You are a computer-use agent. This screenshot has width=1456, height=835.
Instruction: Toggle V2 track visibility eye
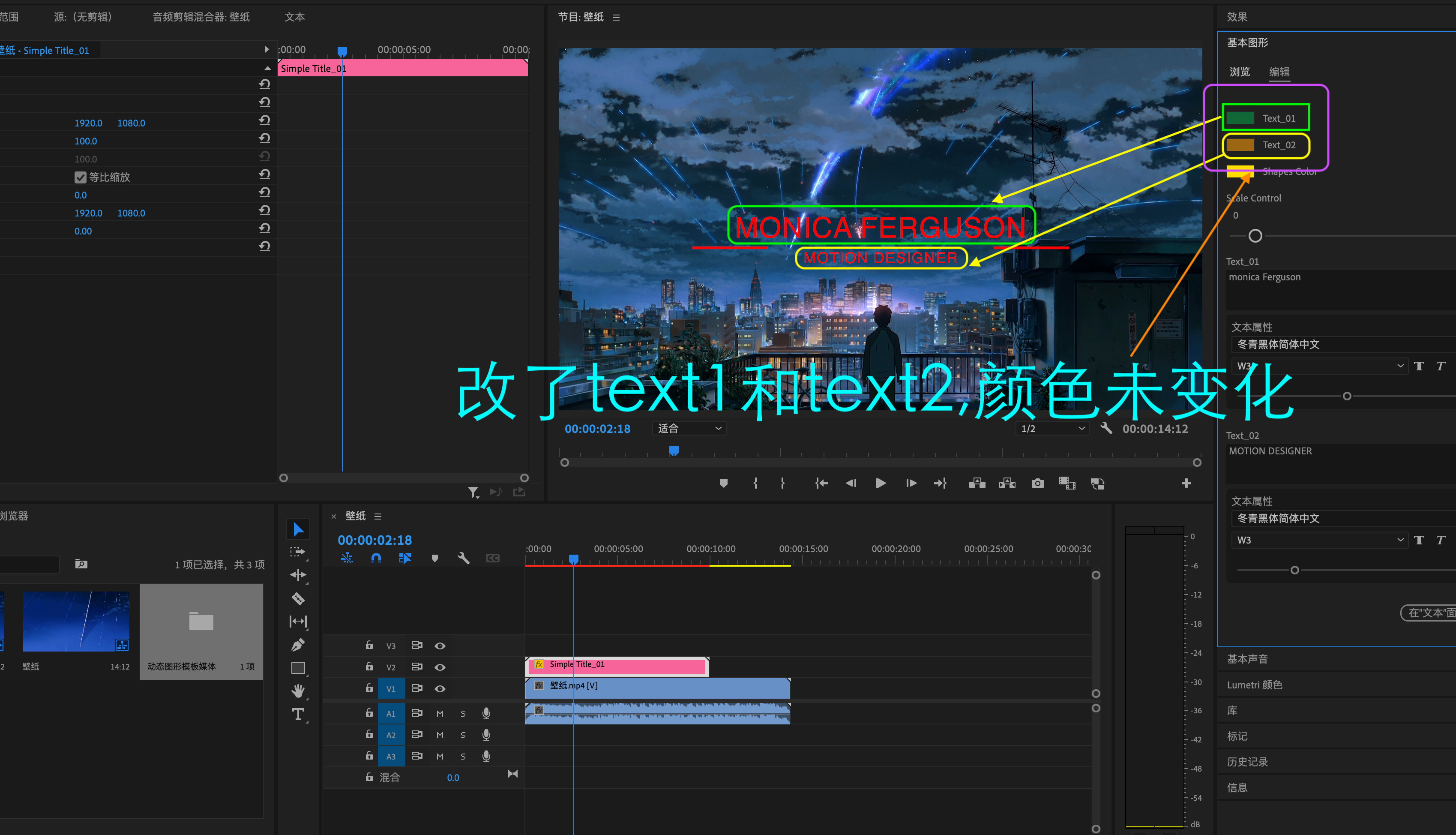[x=440, y=667]
